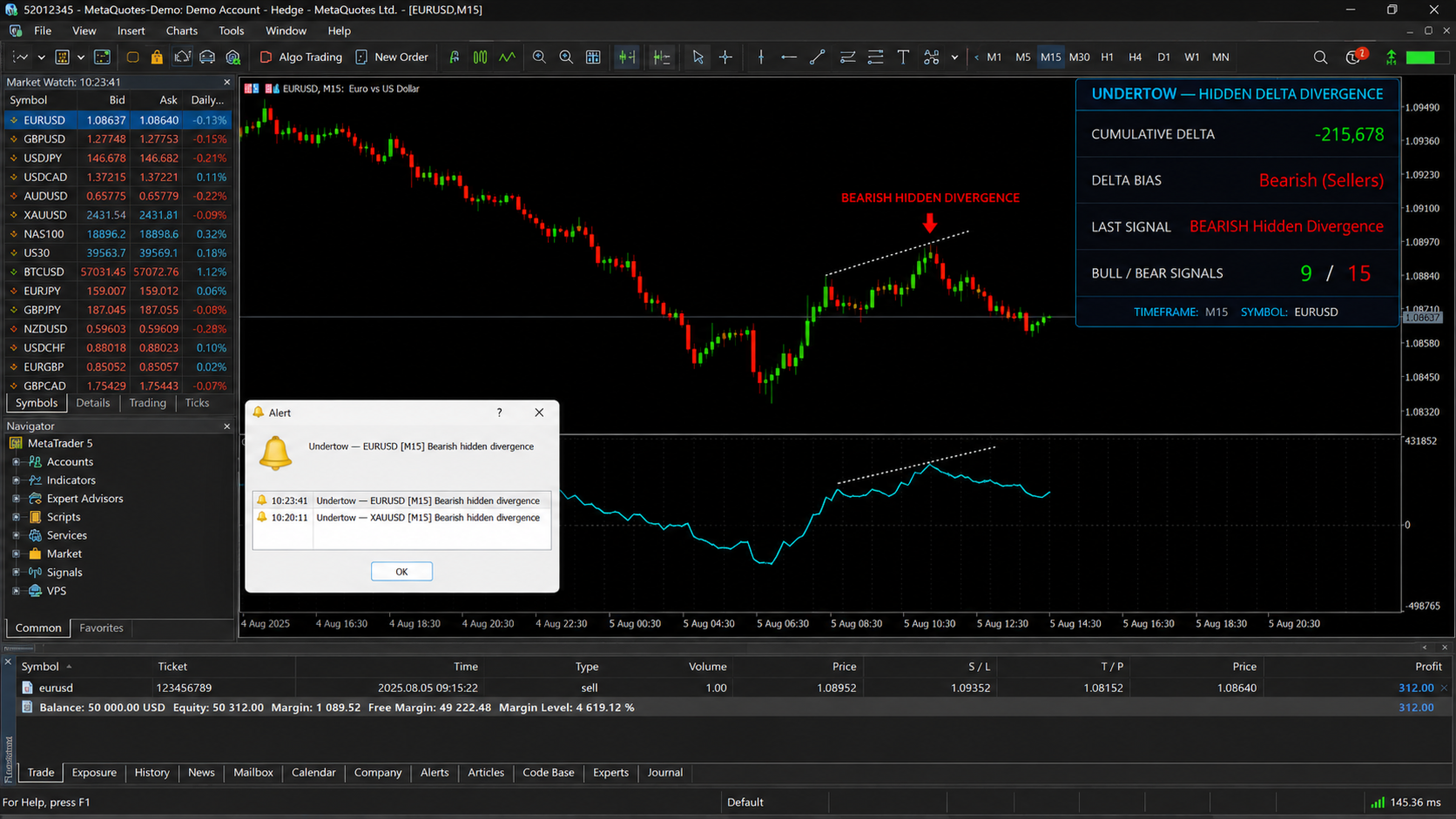Click the Alert dialog help question mark
This screenshot has height=819, width=1456.
click(499, 413)
